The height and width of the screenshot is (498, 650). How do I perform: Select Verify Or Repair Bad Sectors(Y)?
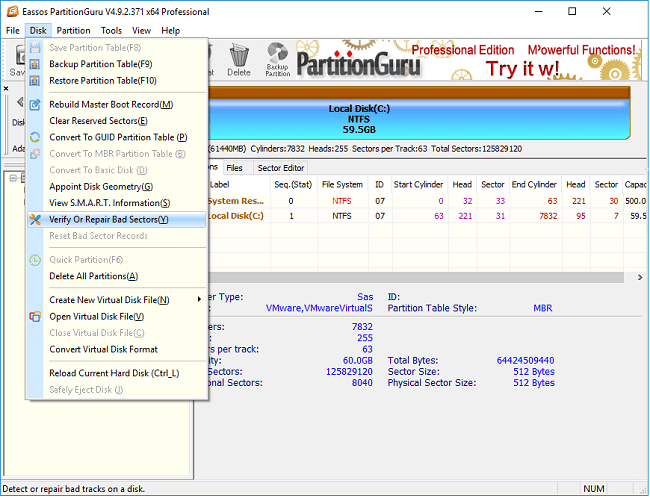click(117, 220)
